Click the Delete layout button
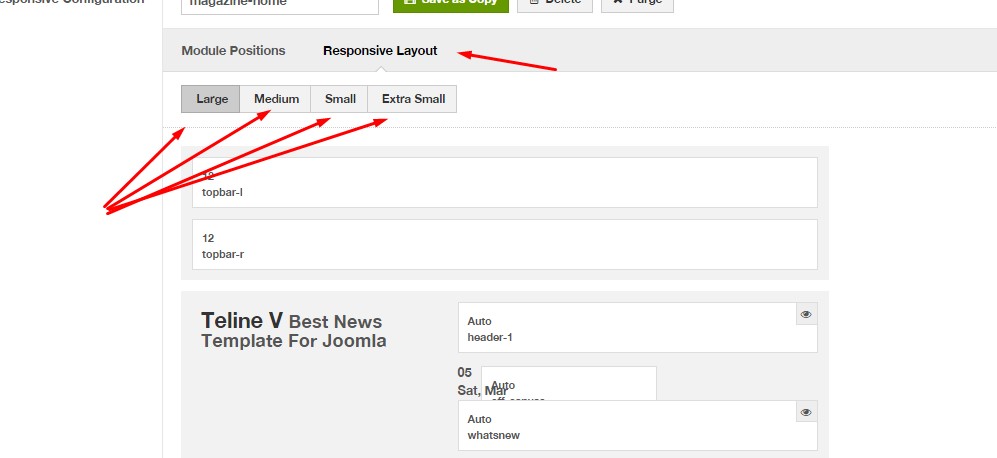 click(x=554, y=4)
